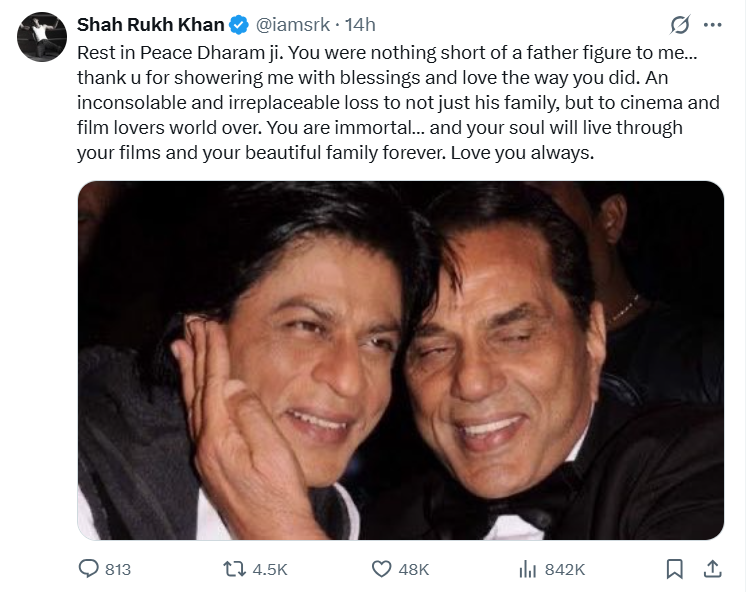Viewport: 749px width, 592px height.
Task: Open the view analytics bar chart icon
Action: (x=527, y=569)
